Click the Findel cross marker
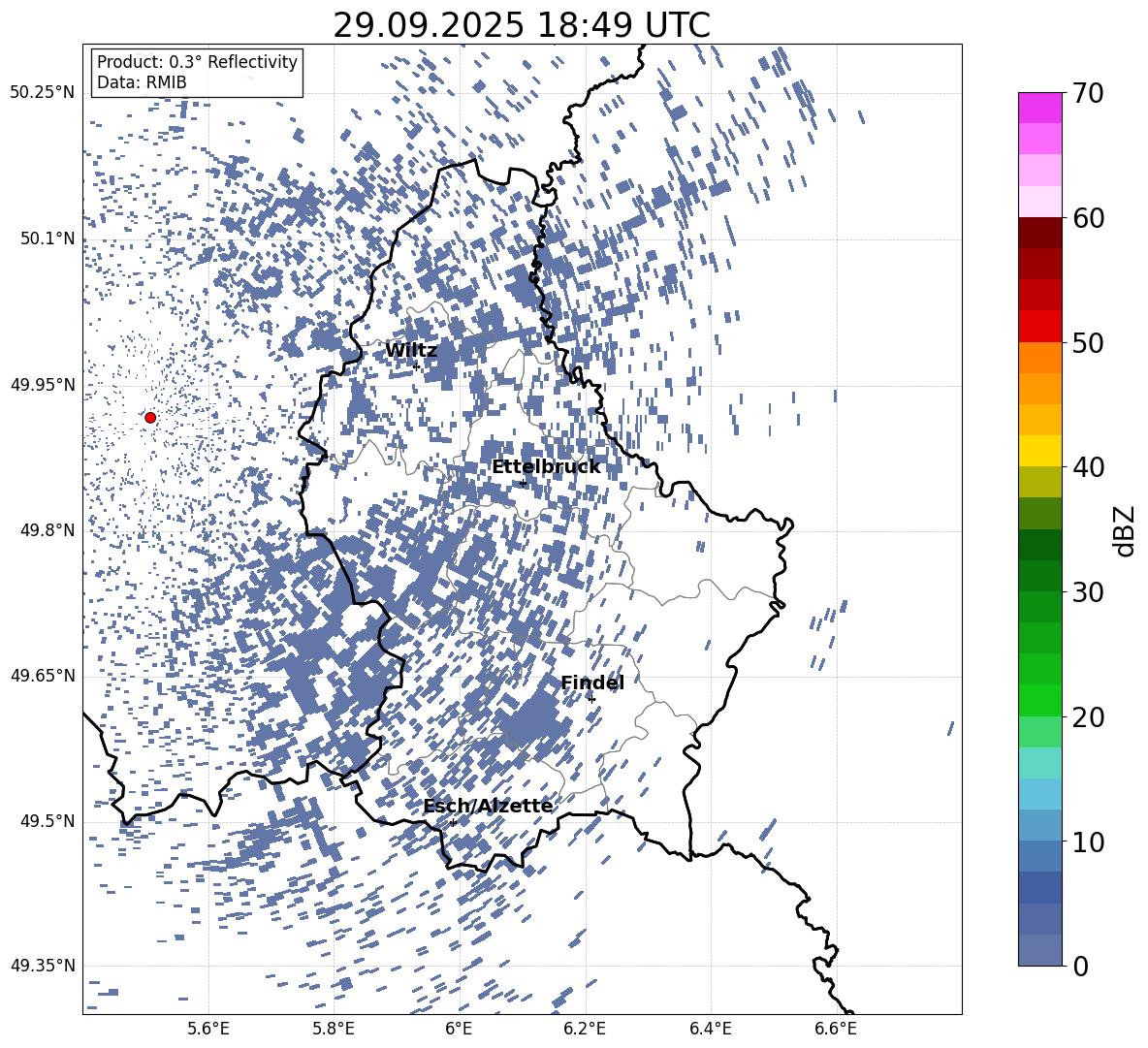 [591, 700]
